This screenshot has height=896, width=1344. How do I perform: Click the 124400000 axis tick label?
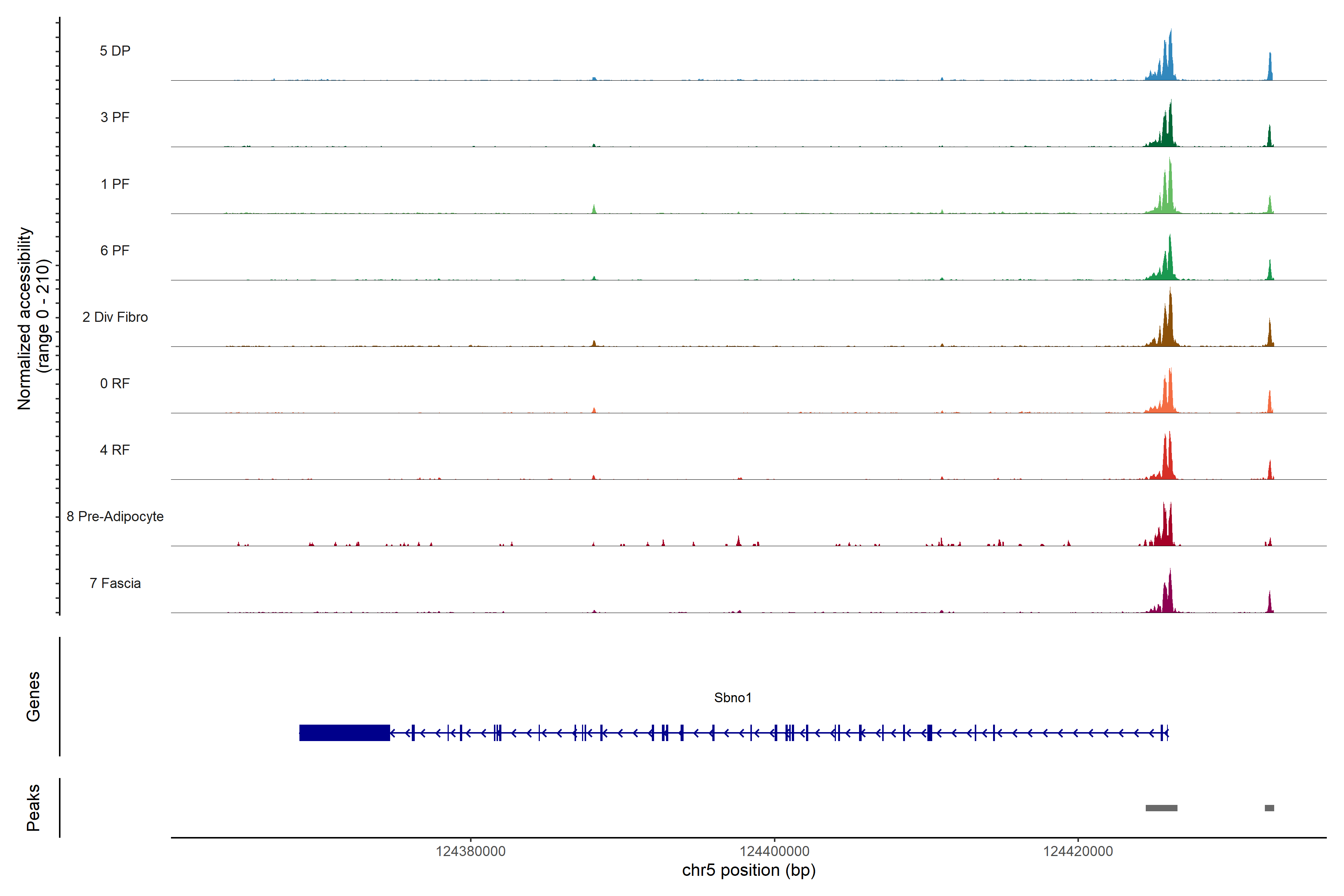[x=774, y=852]
